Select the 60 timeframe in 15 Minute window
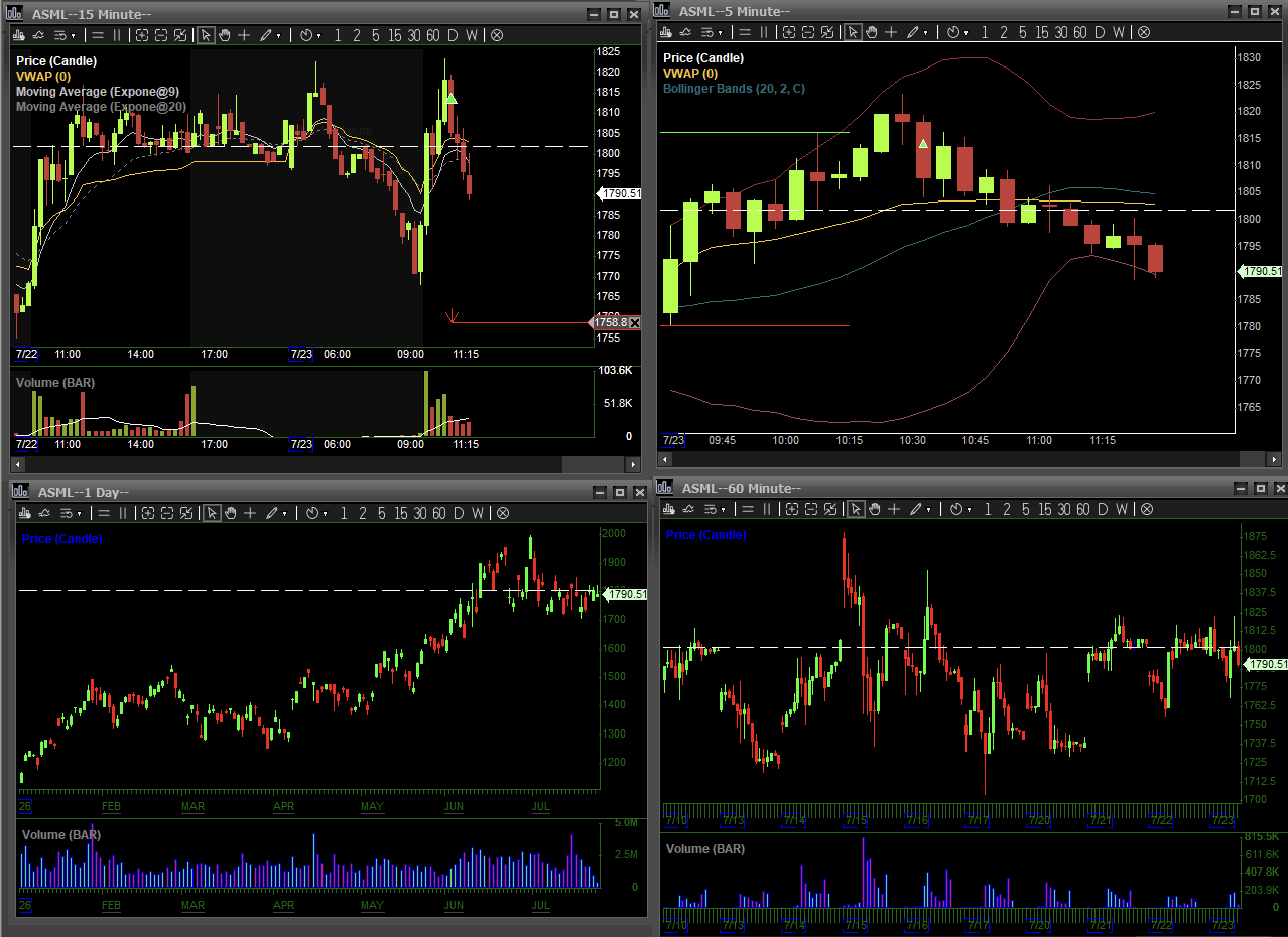The image size is (1288, 937). 433,36
